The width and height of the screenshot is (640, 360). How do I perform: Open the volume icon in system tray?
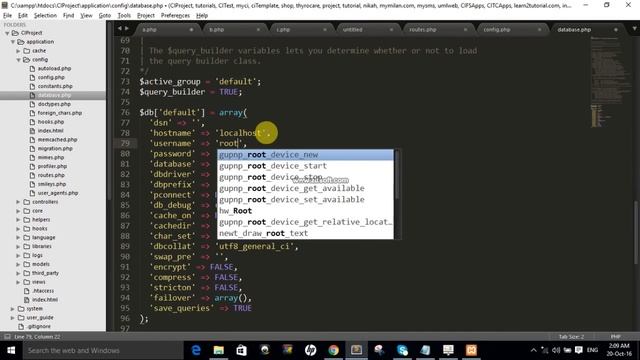click(x=556, y=350)
